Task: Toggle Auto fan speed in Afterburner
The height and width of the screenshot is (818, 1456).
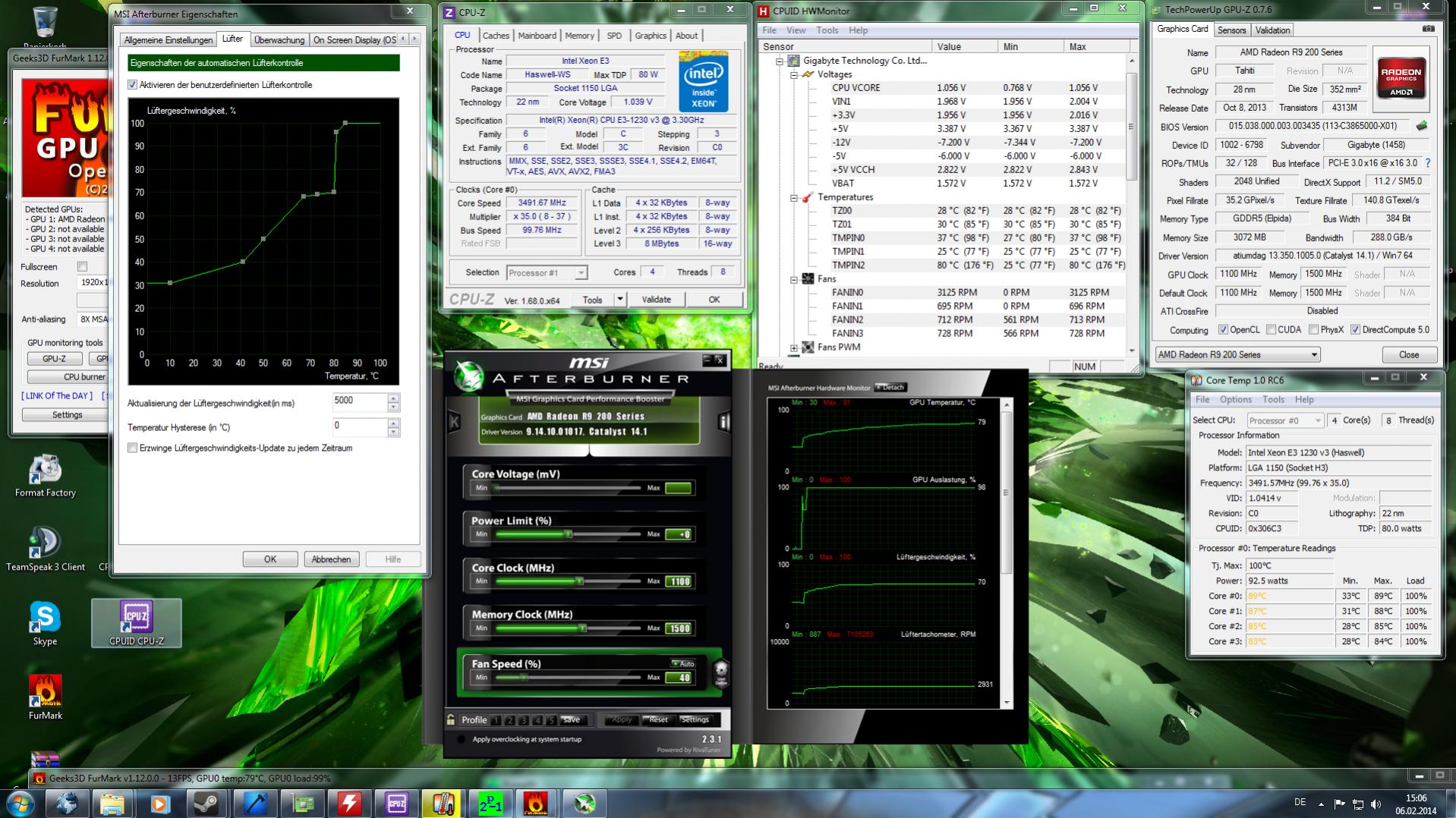Action: (x=682, y=663)
